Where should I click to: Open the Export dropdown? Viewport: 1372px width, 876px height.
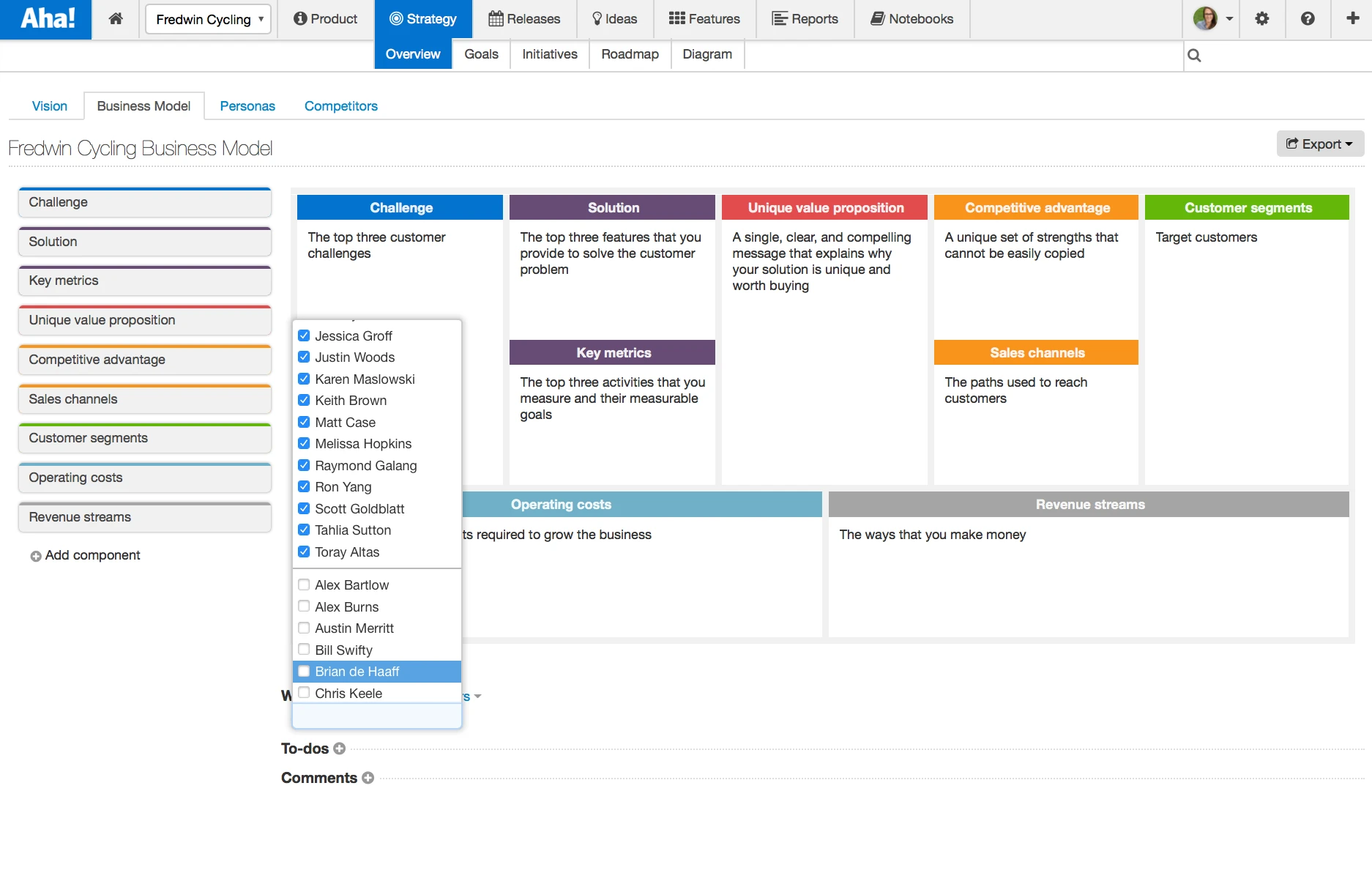1320,144
